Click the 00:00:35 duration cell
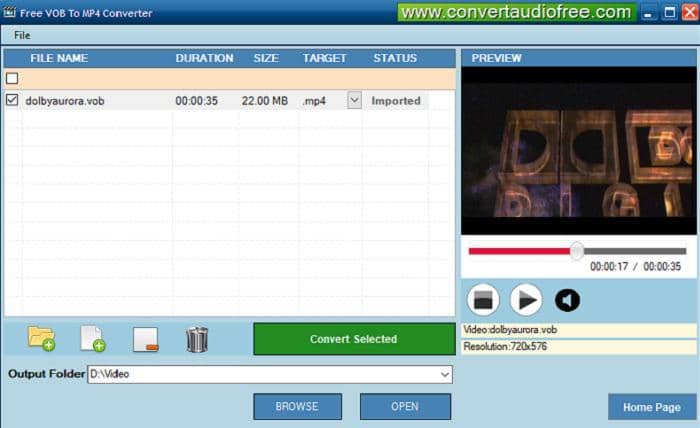The width and height of the screenshot is (700, 428). 196,101
